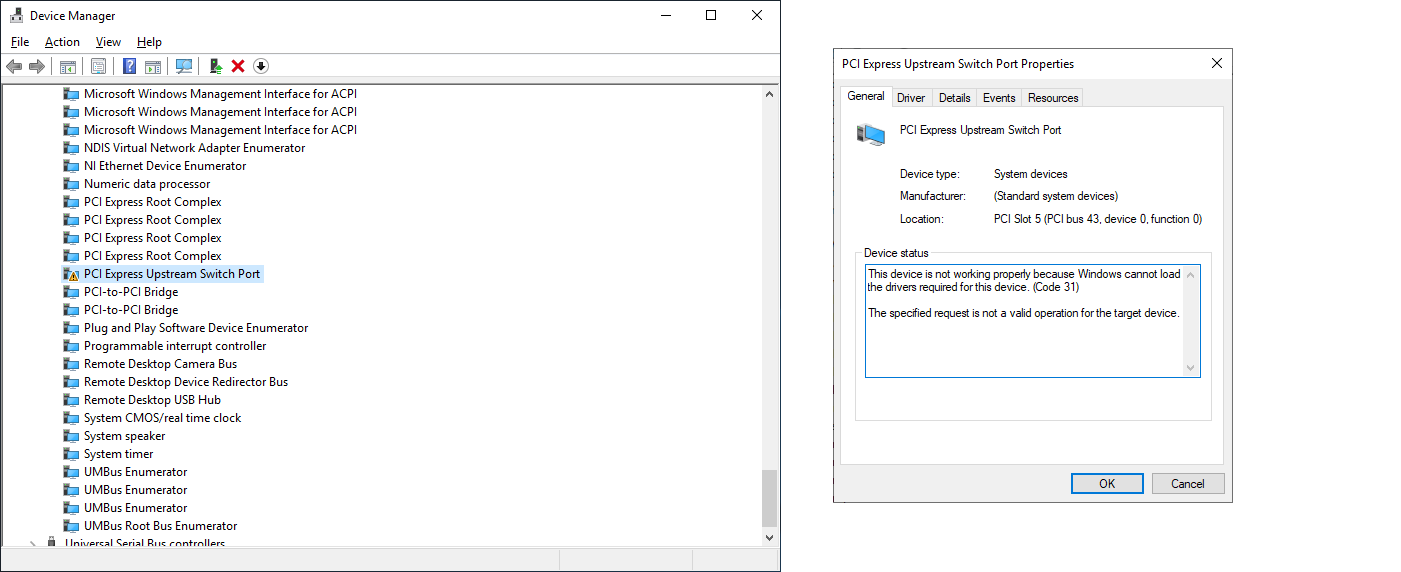The image size is (1401, 572).
Task: Click the System CMOS/real time clock icon
Action: click(71, 418)
